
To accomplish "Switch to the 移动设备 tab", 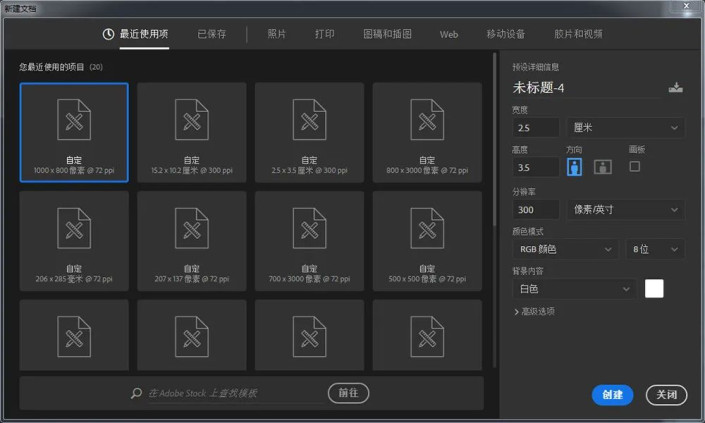I will pos(506,34).
